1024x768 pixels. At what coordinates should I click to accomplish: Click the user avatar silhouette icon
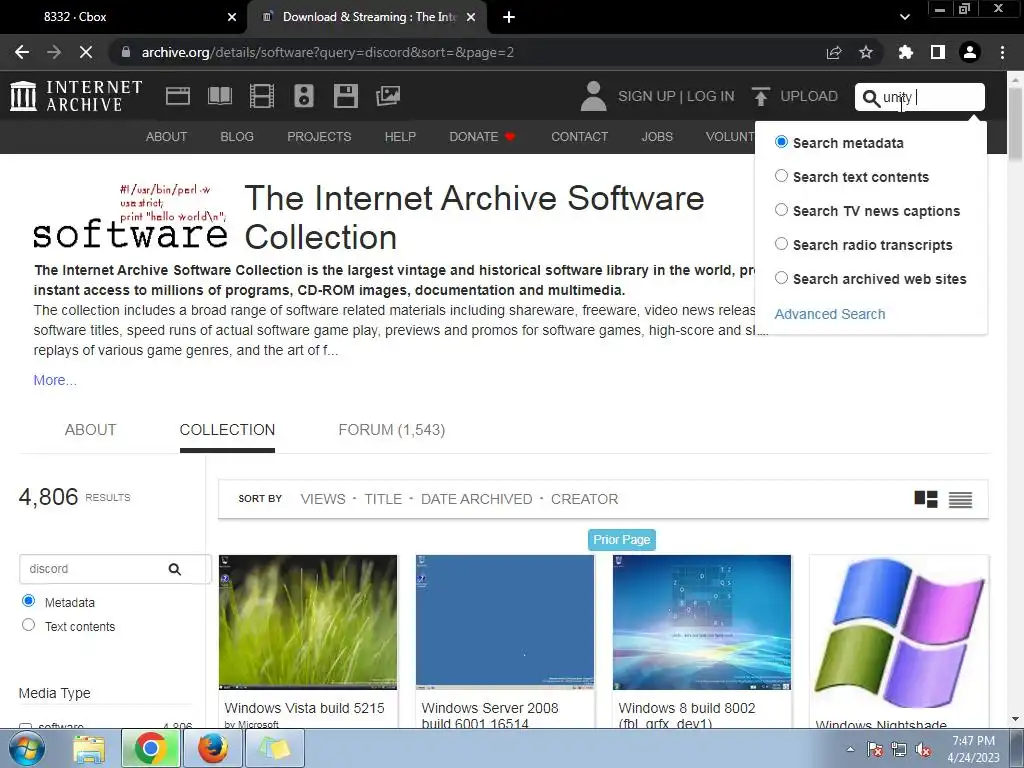click(x=593, y=96)
